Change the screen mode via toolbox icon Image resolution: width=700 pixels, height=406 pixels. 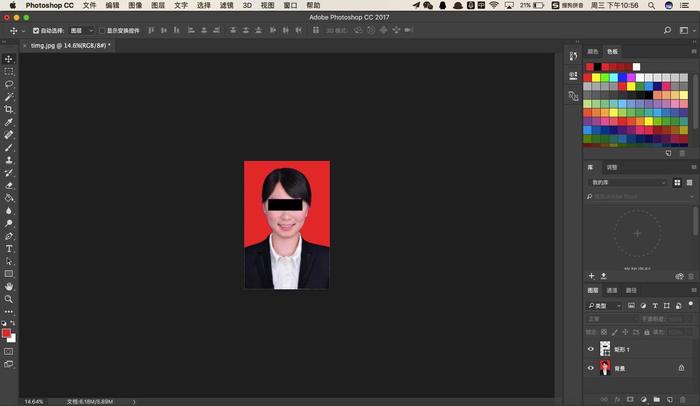8,364
